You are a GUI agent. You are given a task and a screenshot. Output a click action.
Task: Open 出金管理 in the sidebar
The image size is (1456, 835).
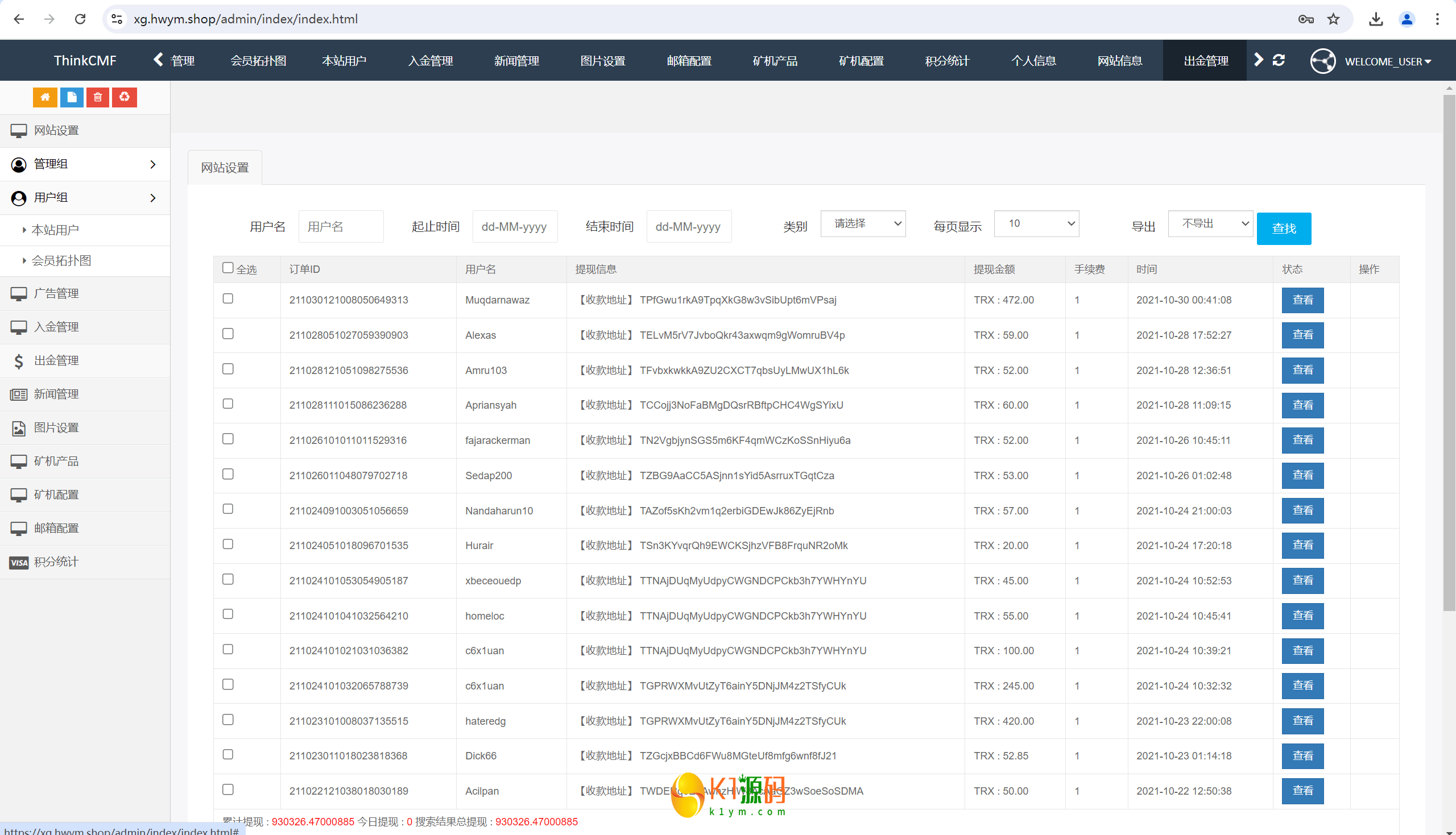[x=56, y=360]
